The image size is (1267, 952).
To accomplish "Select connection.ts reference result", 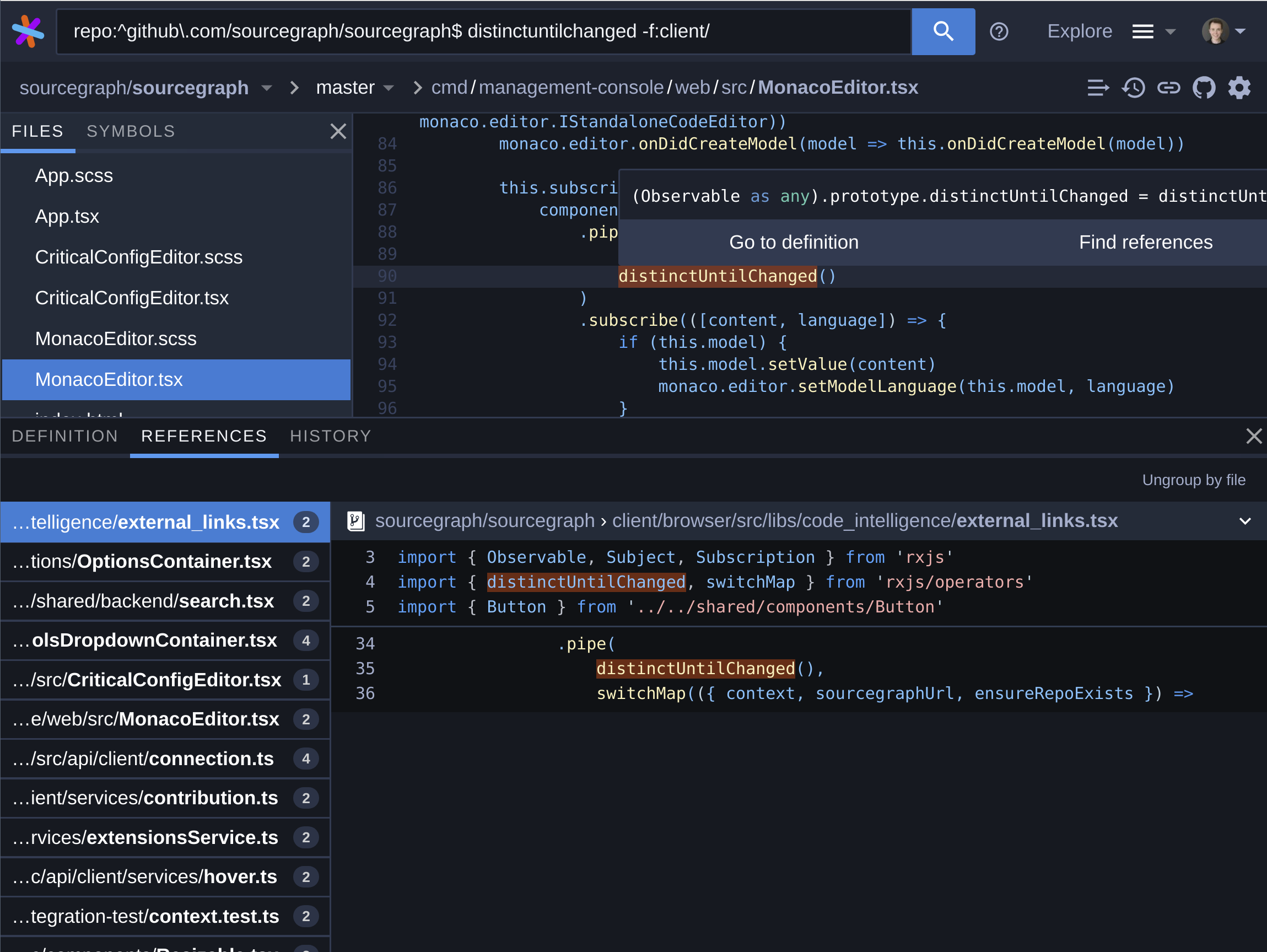I will pos(165,759).
